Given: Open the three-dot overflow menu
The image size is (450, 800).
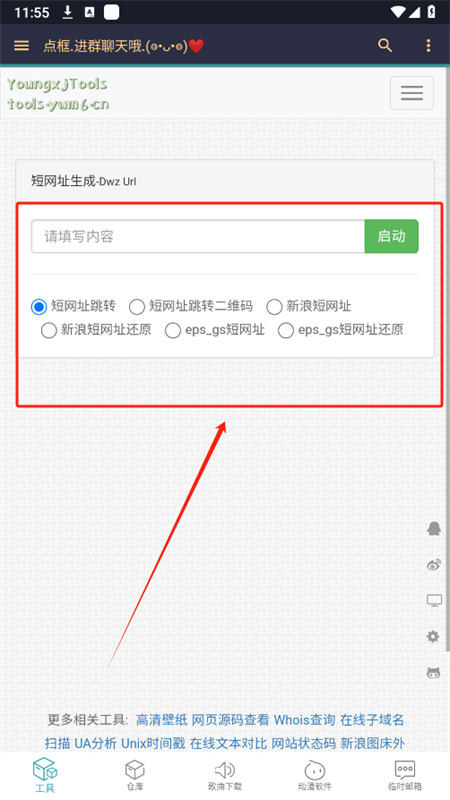Looking at the screenshot, I should click(428, 45).
